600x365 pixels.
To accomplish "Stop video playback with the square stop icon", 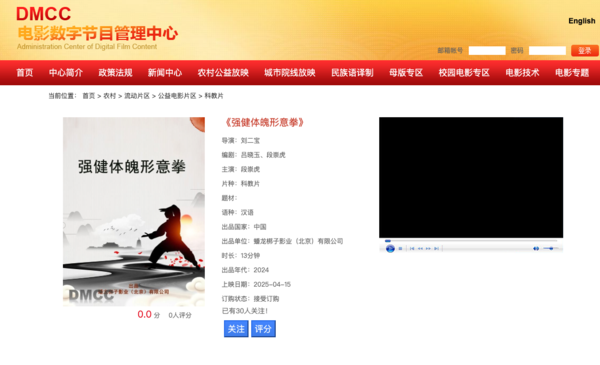I will (400, 249).
